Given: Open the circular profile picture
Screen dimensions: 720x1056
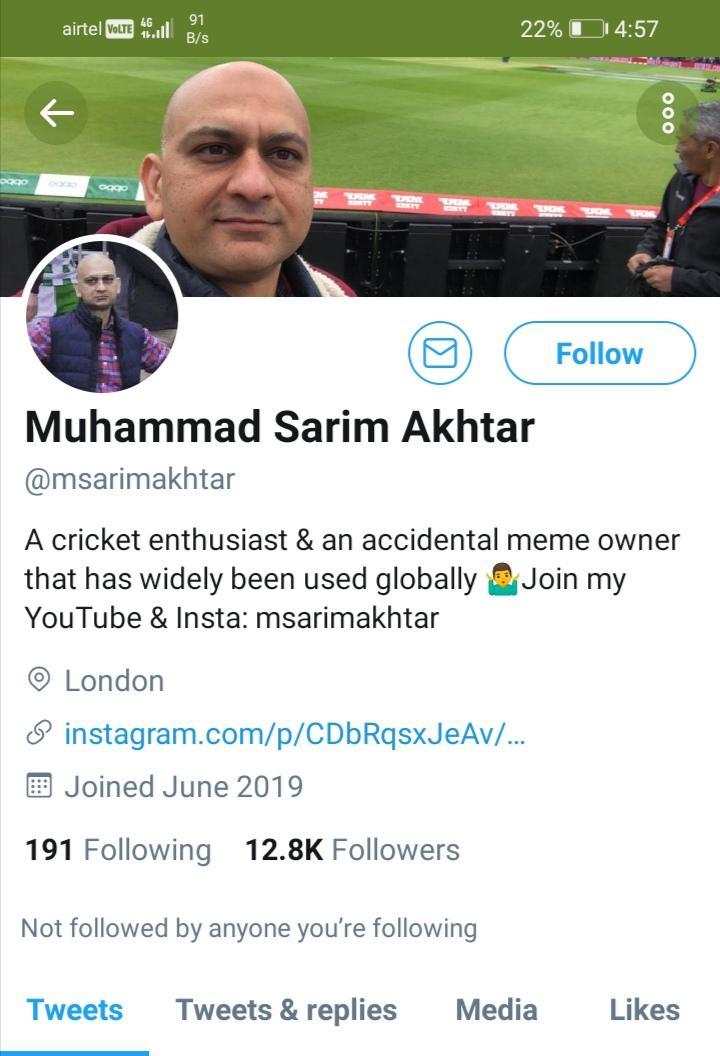Looking at the screenshot, I should pos(101,318).
